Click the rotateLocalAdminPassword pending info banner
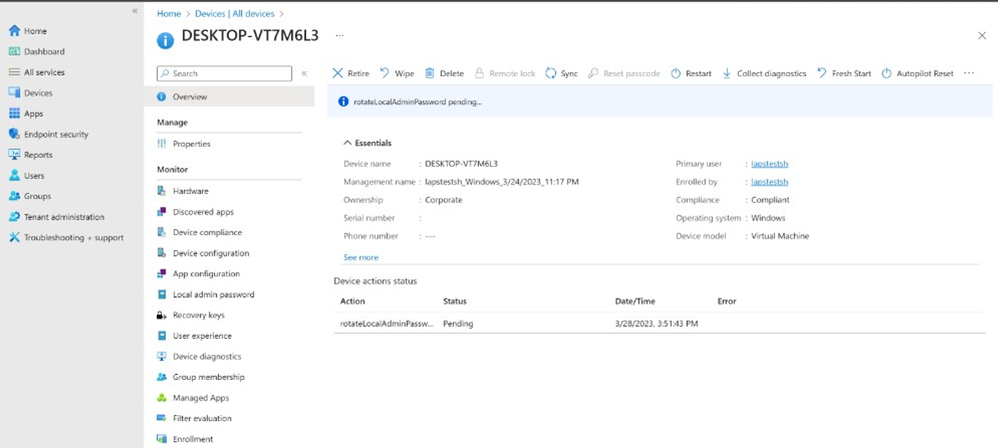 point(659,102)
